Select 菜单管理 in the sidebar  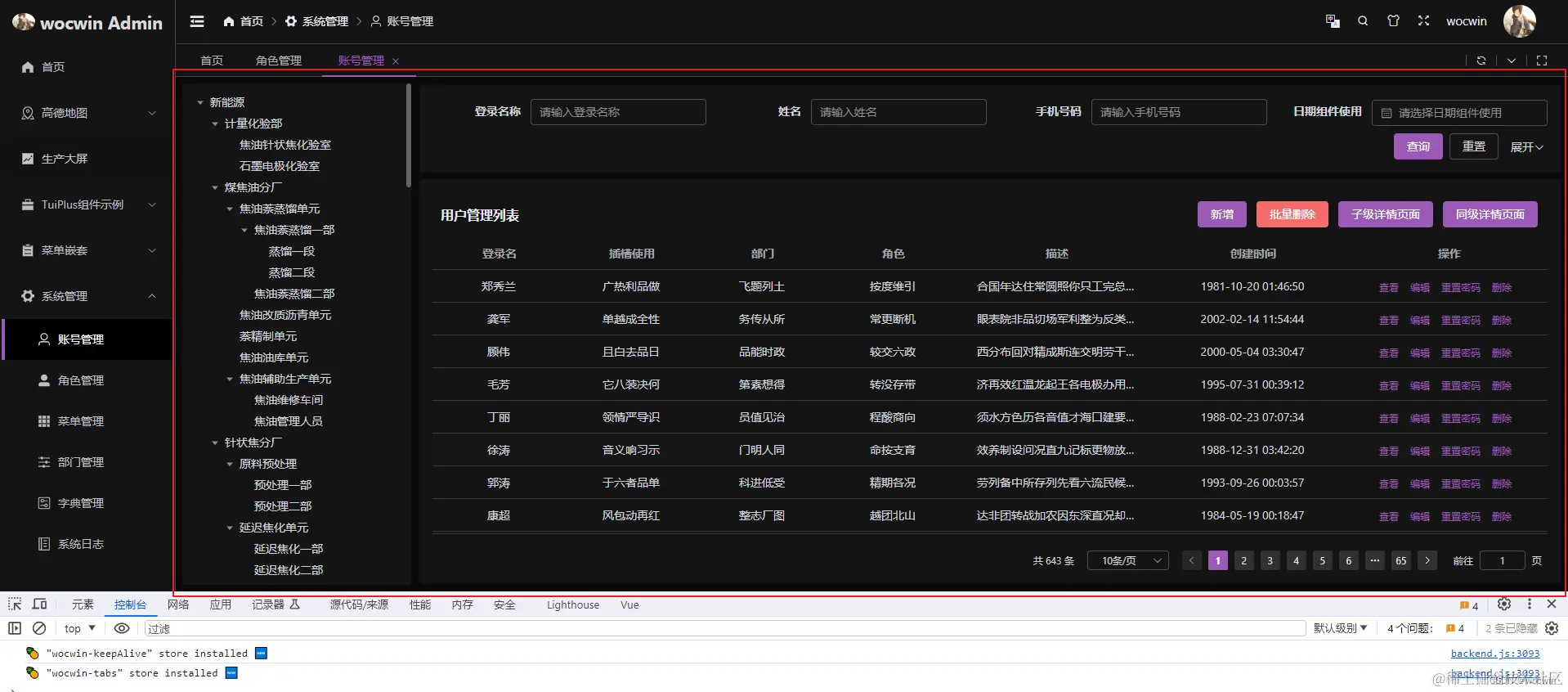[x=87, y=421]
